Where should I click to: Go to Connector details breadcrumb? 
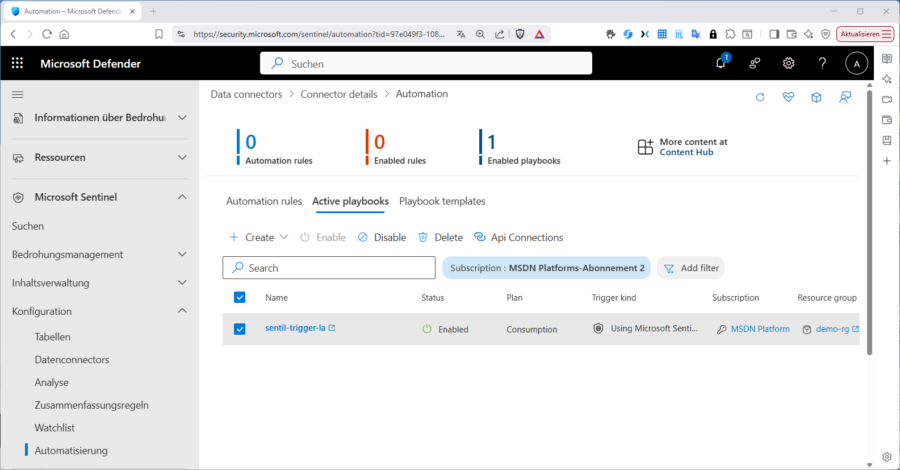339,94
